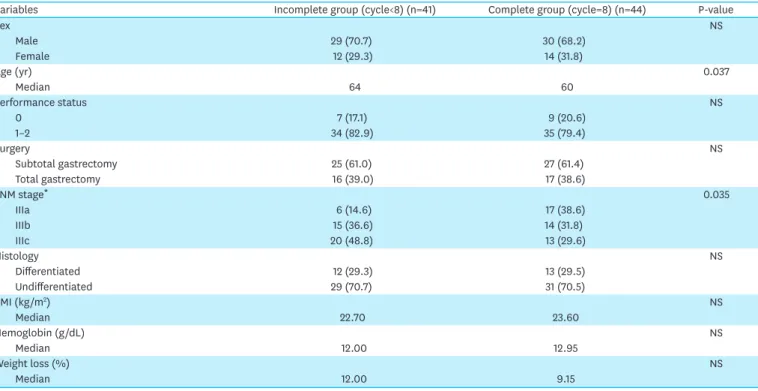Select the 'Differentiated' histology label

pos(47,272)
